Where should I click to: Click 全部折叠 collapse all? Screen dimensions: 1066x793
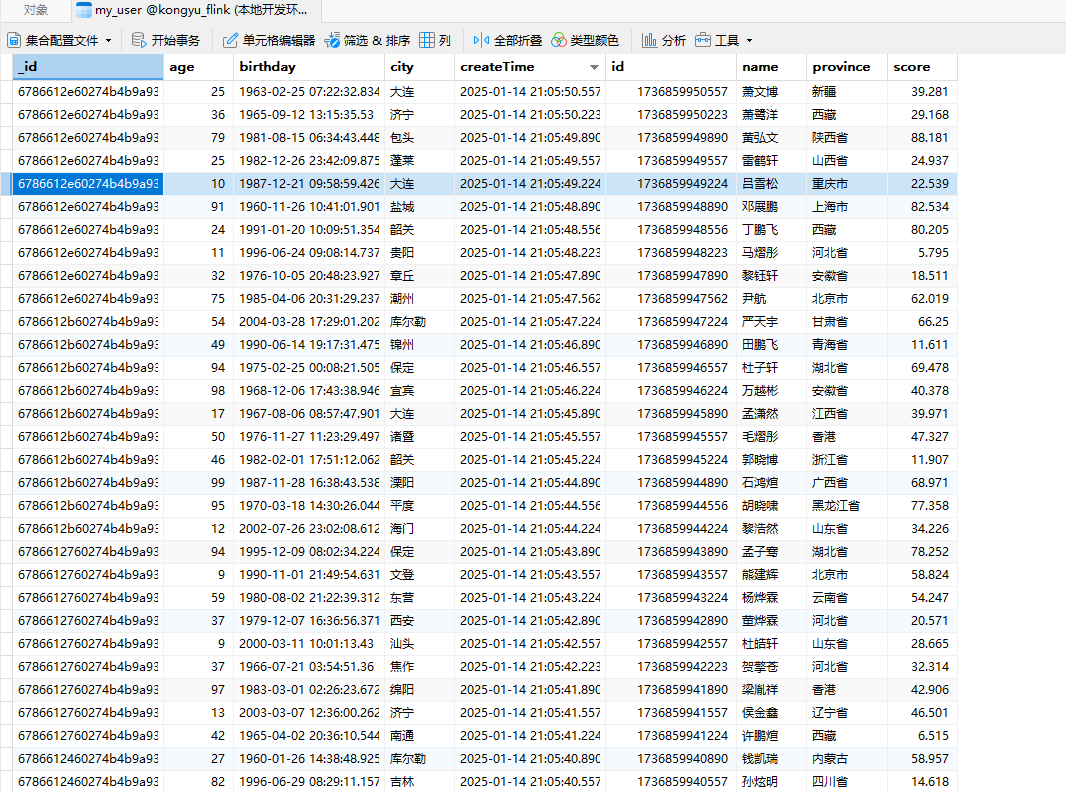click(x=482, y=40)
